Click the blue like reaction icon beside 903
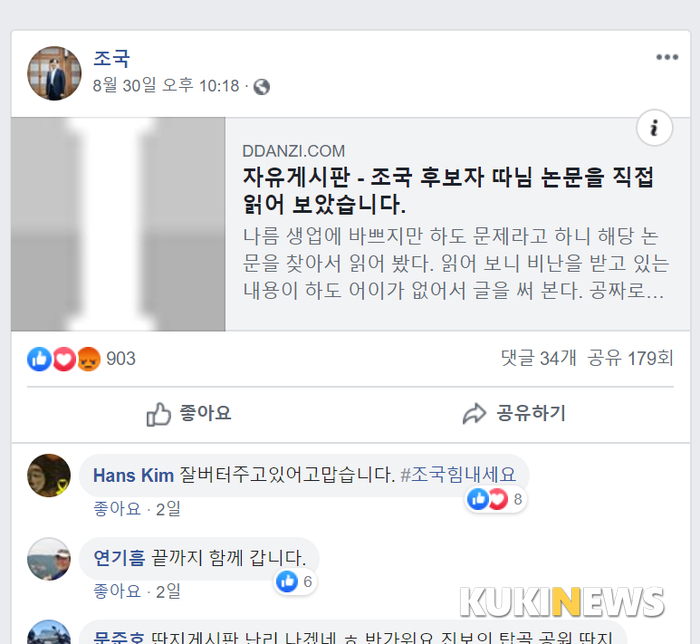 tap(39, 359)
